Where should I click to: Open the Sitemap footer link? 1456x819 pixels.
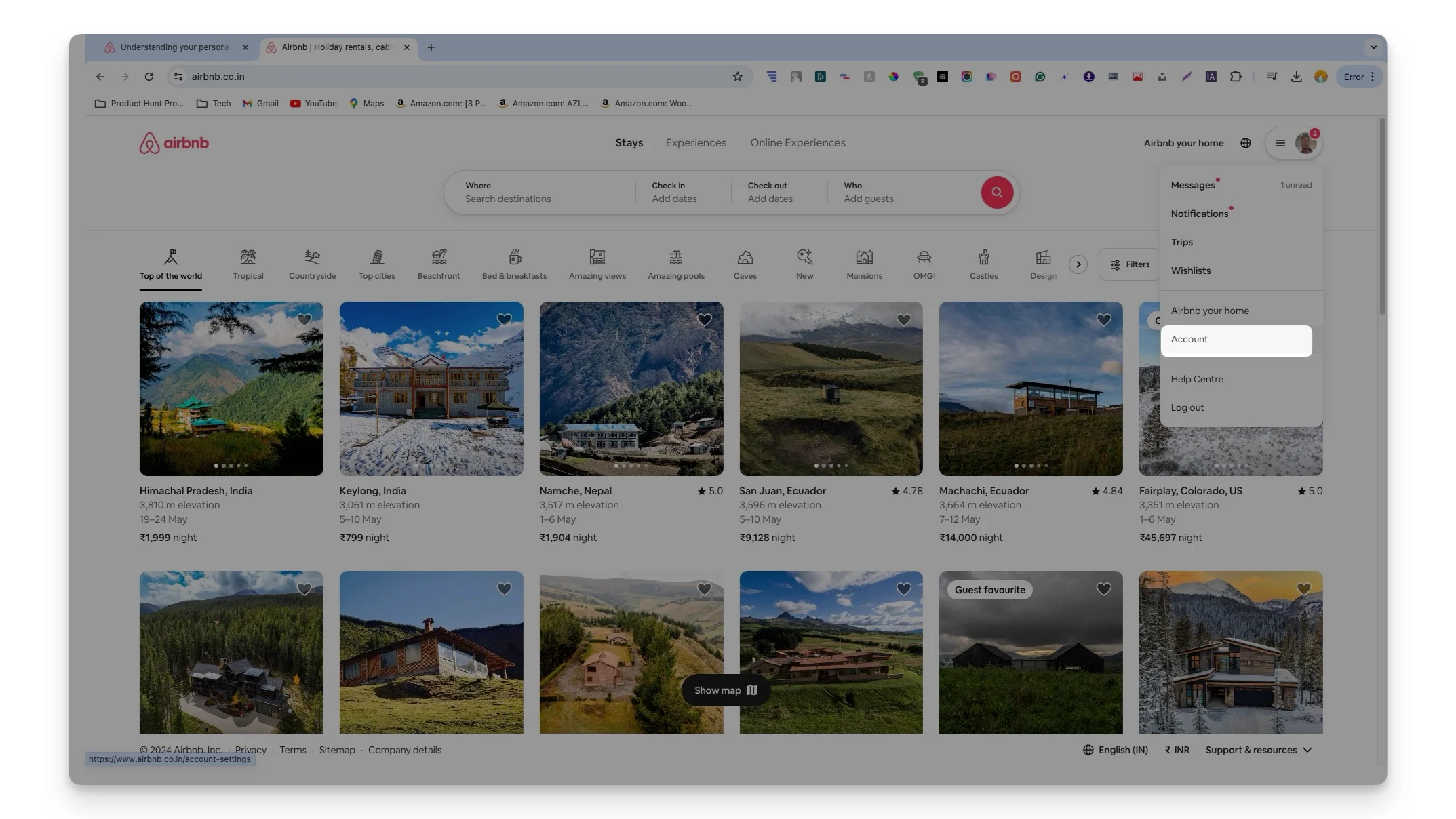click(x=337, y=750)
